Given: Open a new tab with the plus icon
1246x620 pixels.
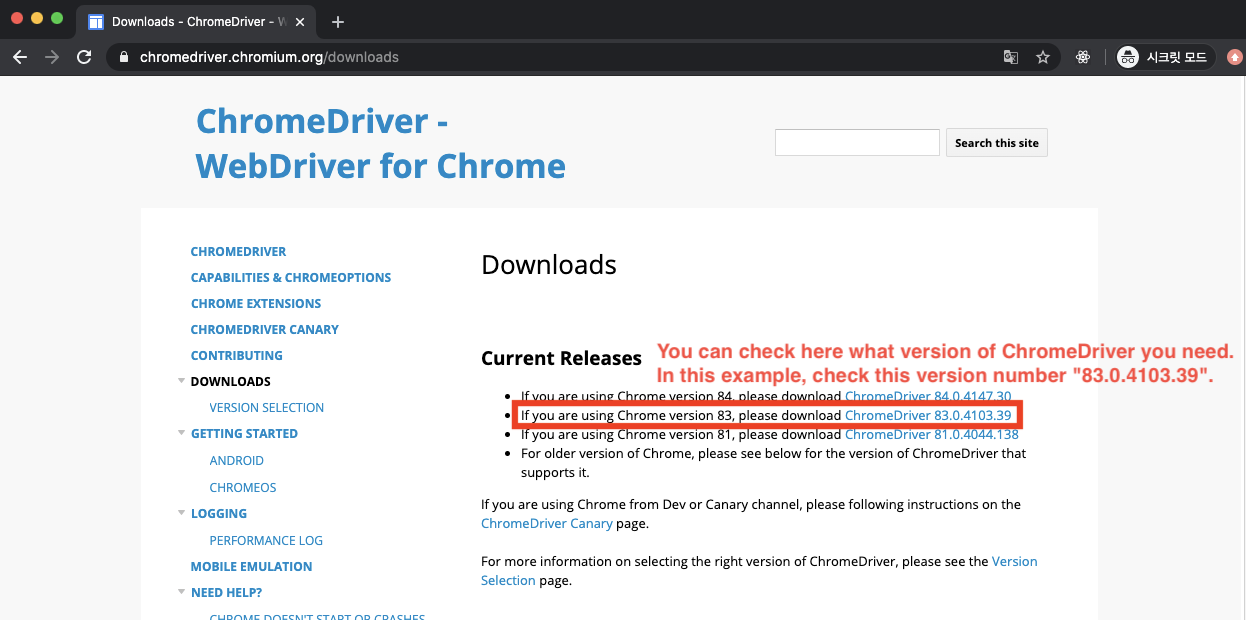Looking at the screenshot, I should click(338, 21).
